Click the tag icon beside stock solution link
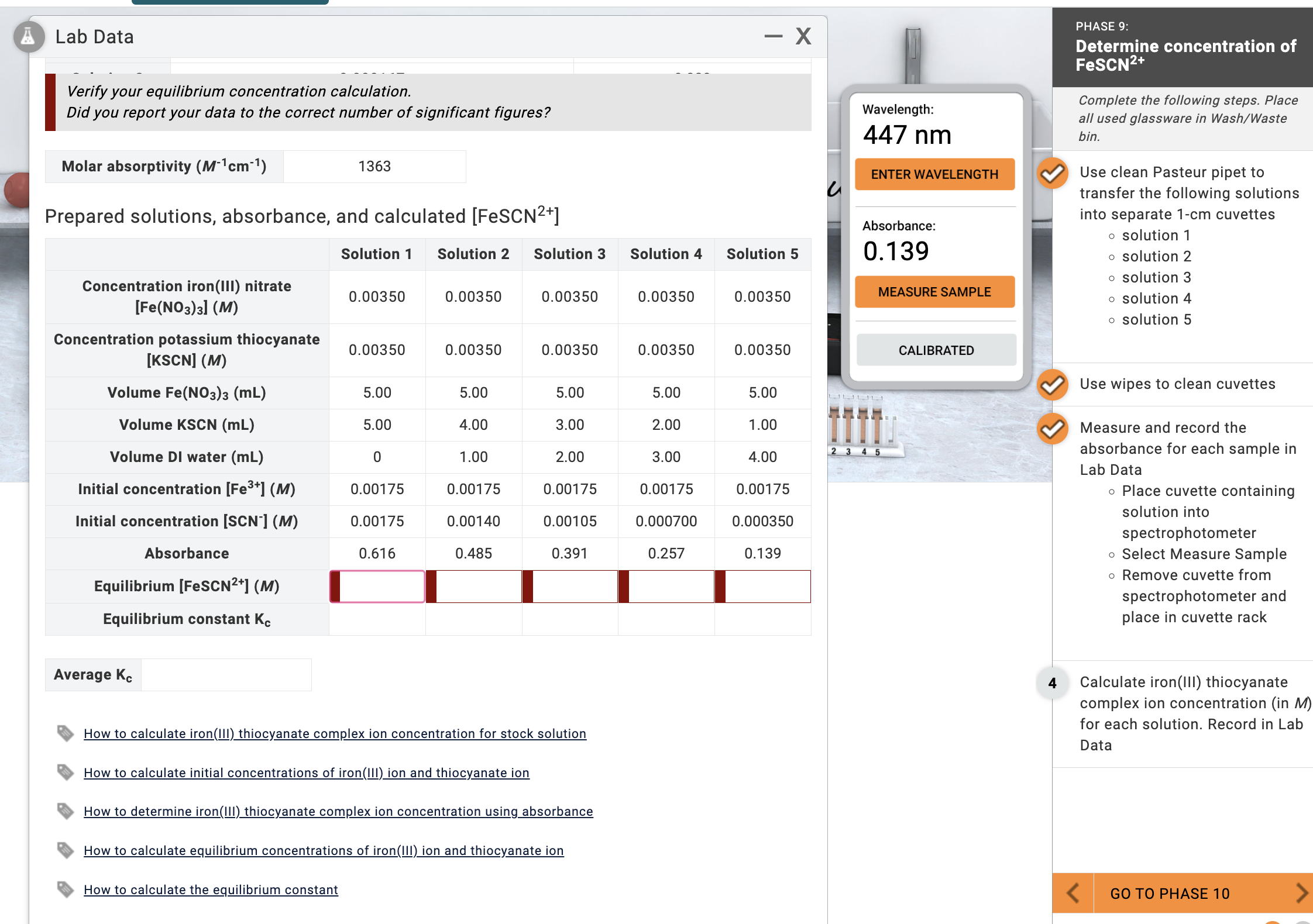Image resolution: width=1313 pixels, height=924 pixels. 66,733
